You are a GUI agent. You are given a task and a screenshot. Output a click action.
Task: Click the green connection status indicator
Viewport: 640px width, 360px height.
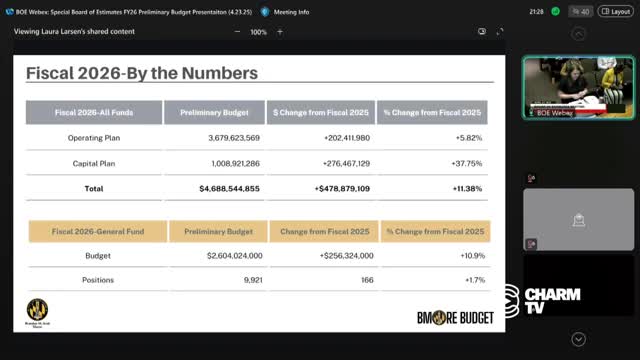click(556, 11)
